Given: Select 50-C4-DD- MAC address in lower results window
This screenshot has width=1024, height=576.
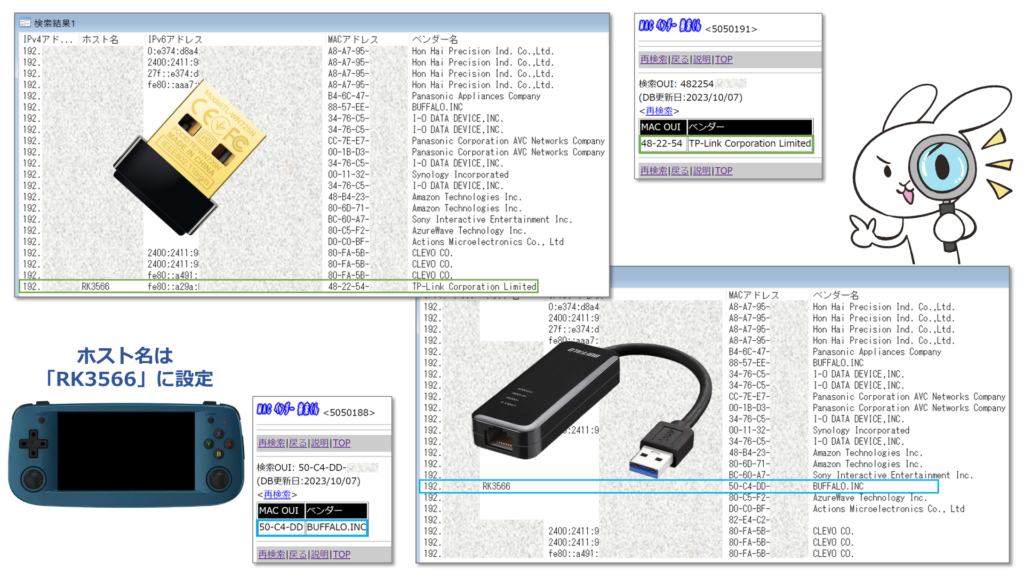Looking at the screenshot, I should pyautogui.click(x=749, y=487).
